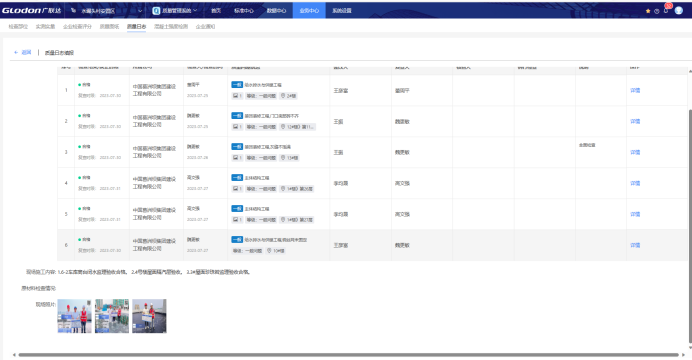Open the first site photo thumbnail

(75, 316)
